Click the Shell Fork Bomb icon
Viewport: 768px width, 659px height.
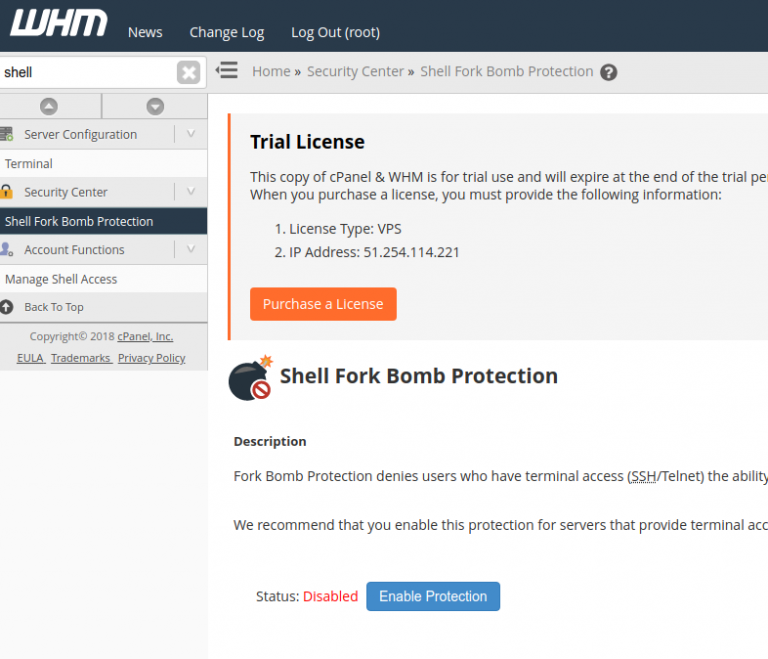click(250, 377)
